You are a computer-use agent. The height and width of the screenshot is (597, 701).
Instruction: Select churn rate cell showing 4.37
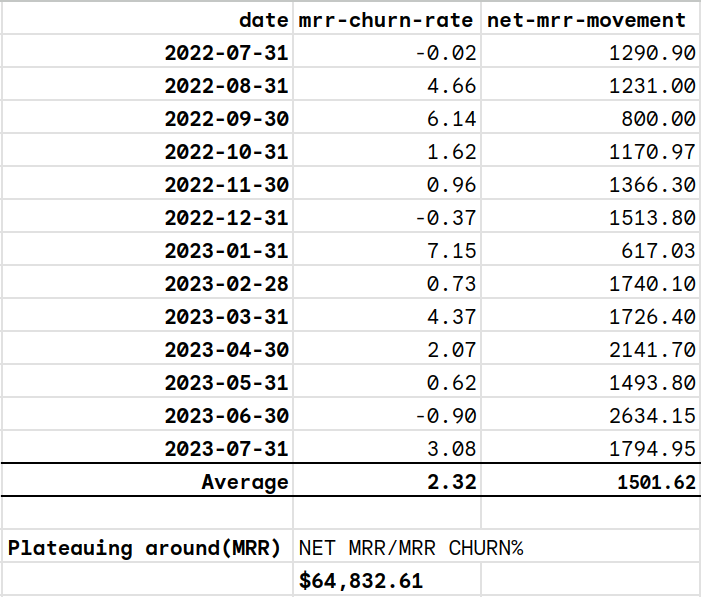point(387,316)
